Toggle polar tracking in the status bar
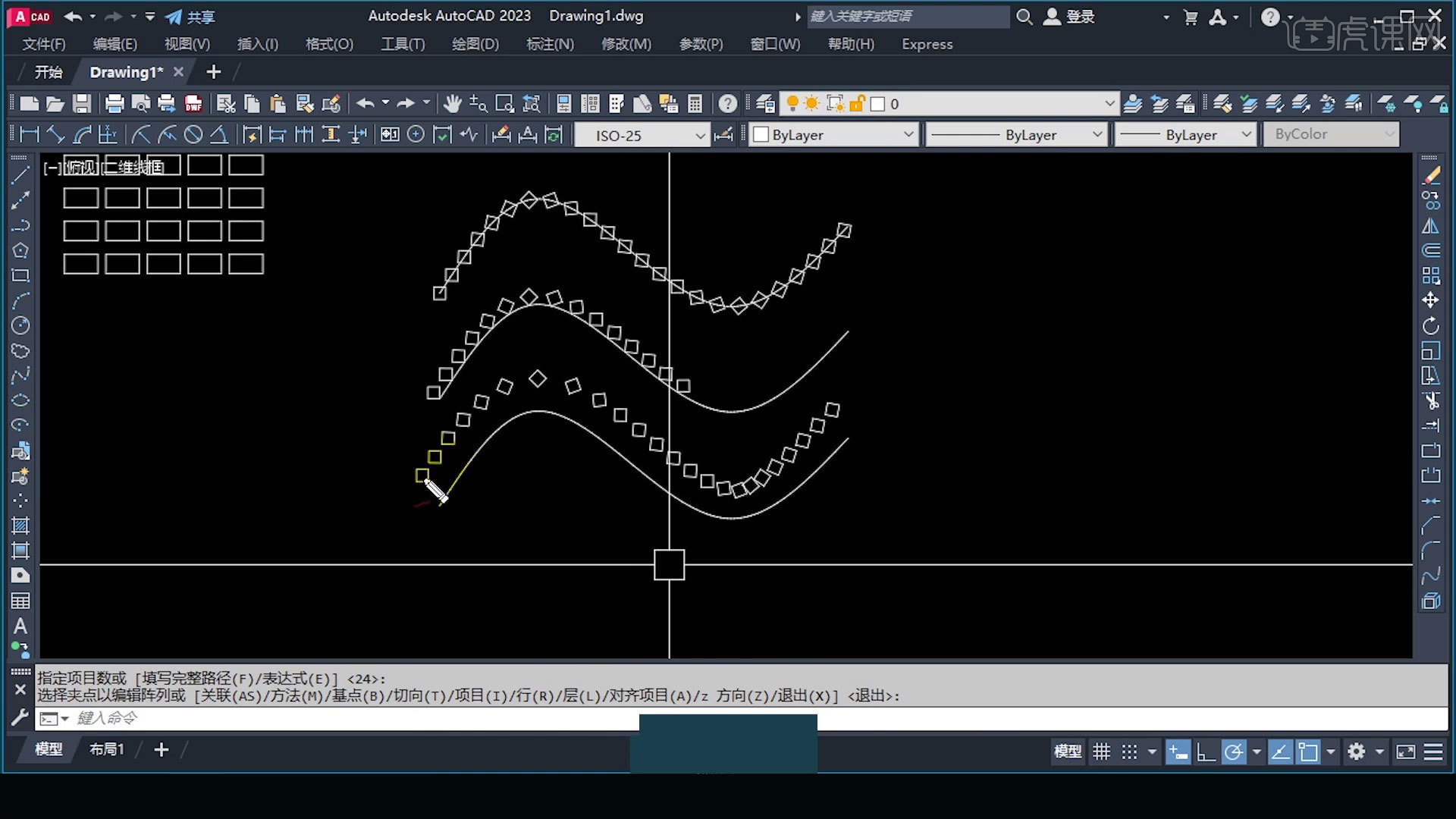The height and width of the screenshot is (819, 1456). (1234, 752)
